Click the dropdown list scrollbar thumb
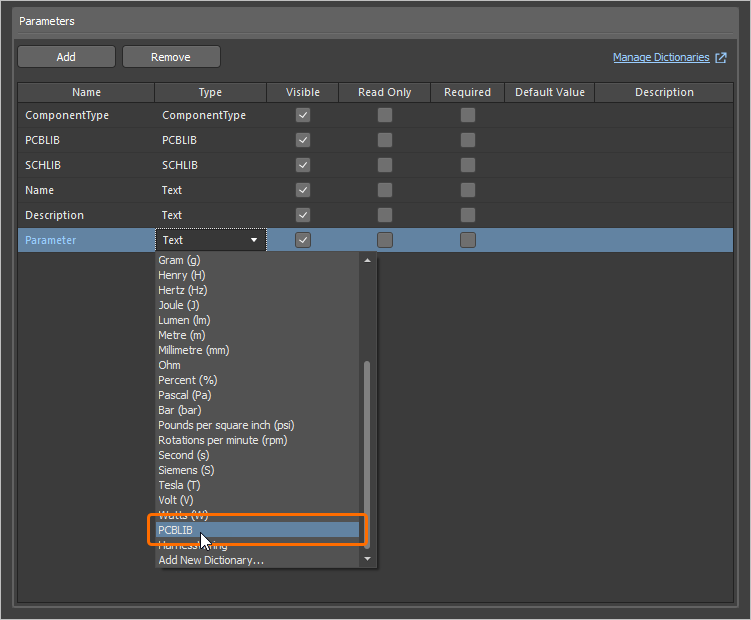Image resolution: width=751 pixels, height=620 pixels. (367, 454)
